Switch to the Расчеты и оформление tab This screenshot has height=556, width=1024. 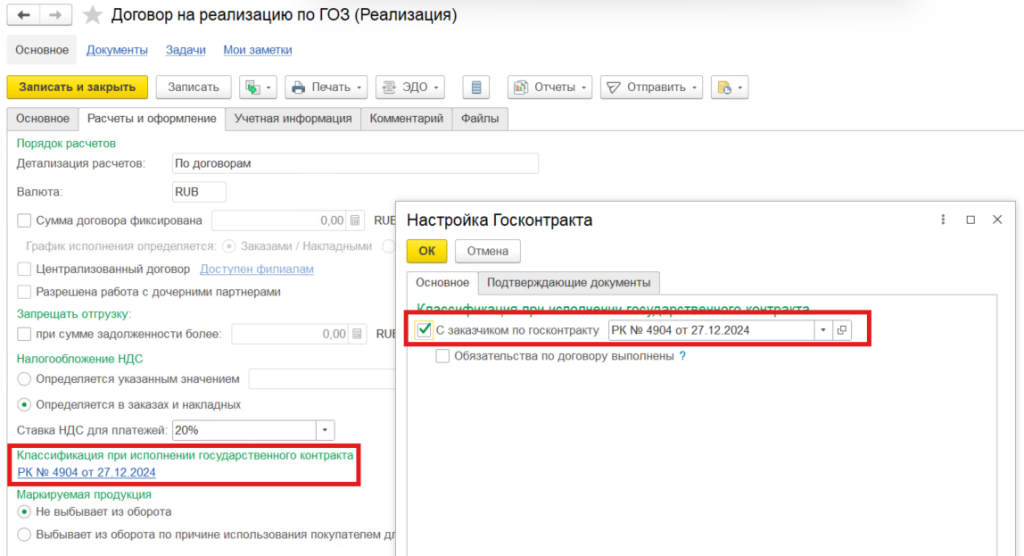(x=152, y=118)
